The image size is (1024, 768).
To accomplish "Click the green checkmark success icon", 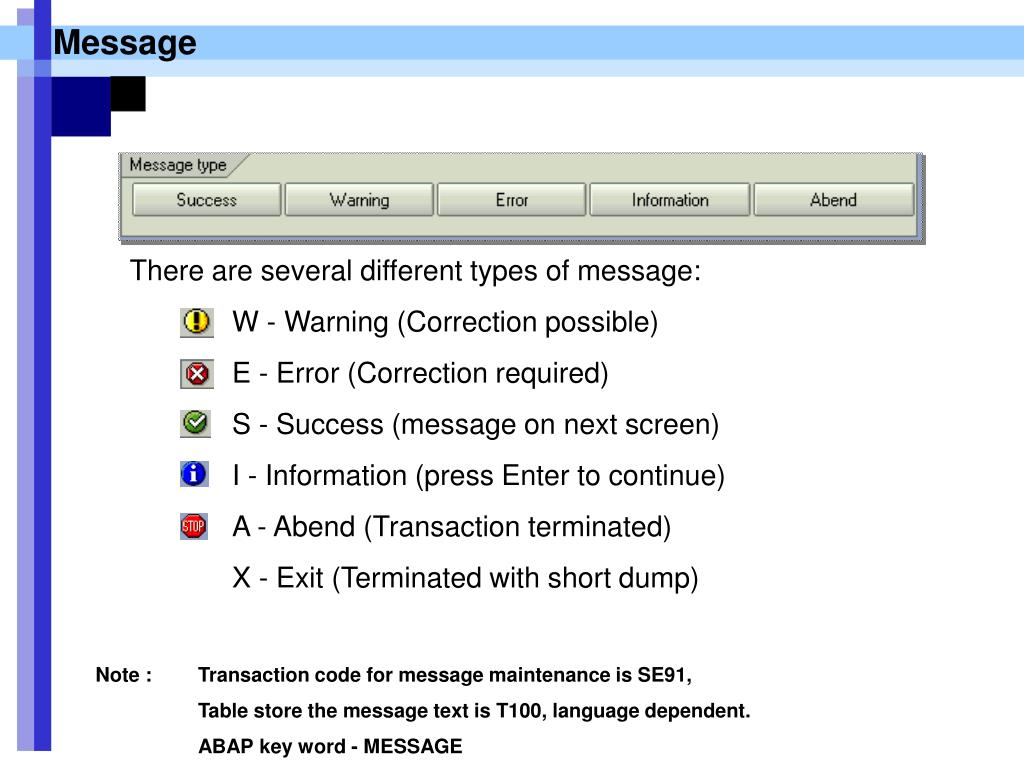I will pos(195,423).
